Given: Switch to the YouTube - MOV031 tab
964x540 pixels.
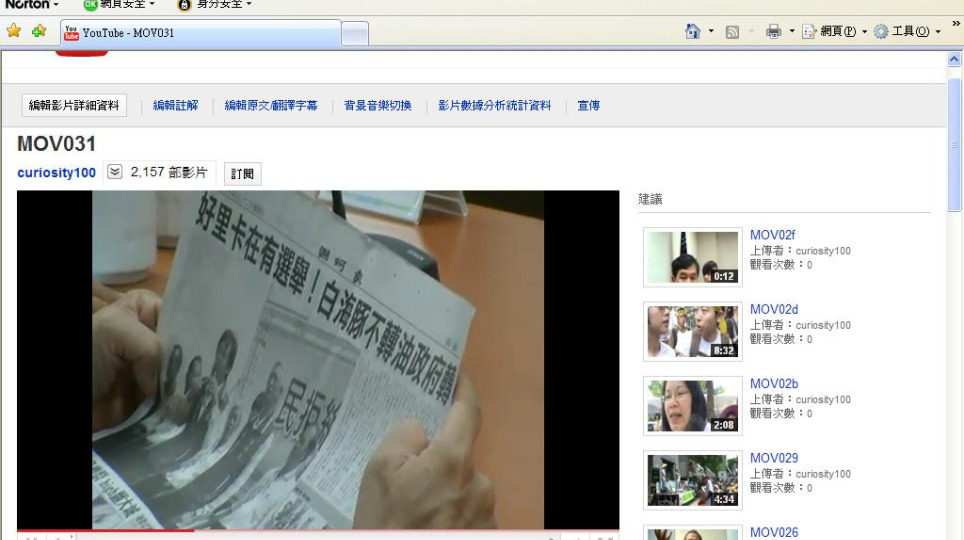Looking at the screenshot, I should [x=200, y=33].
